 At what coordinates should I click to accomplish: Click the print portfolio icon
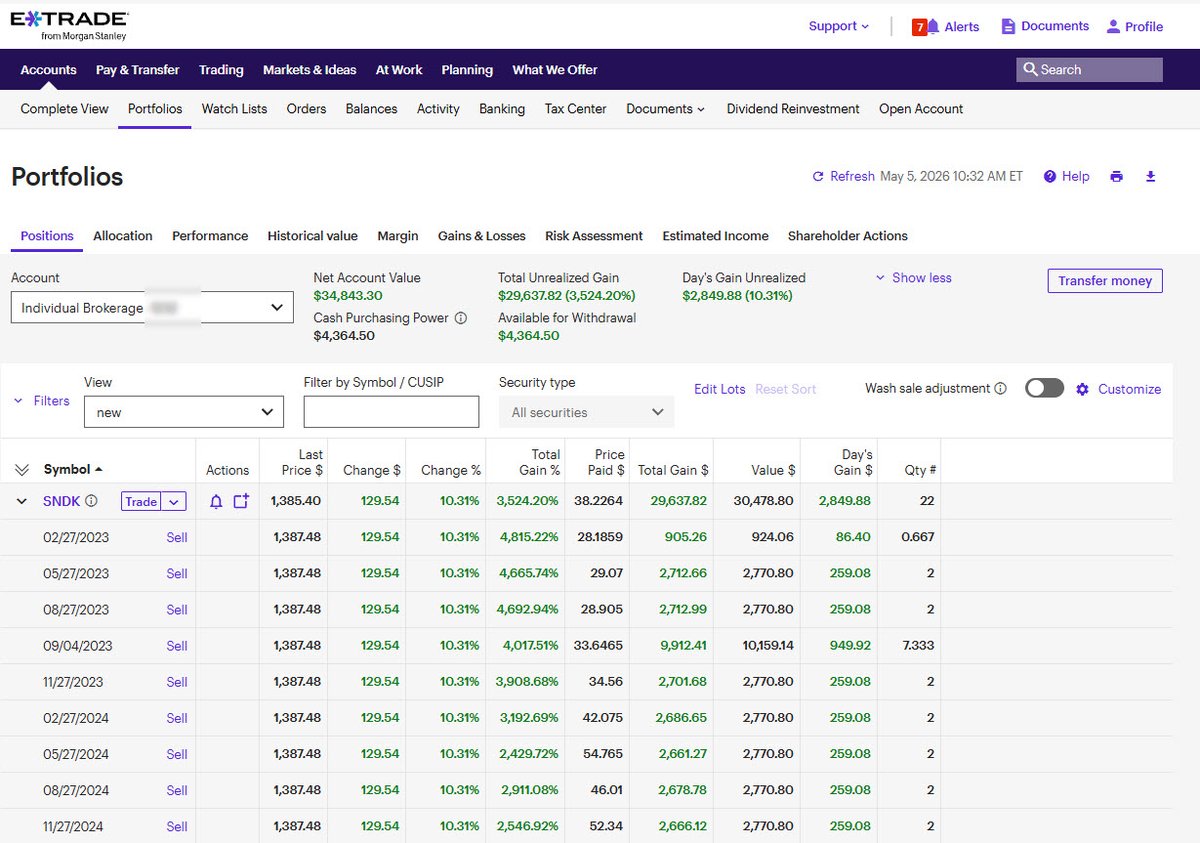pyautogui.click(x=1116, y=176)
